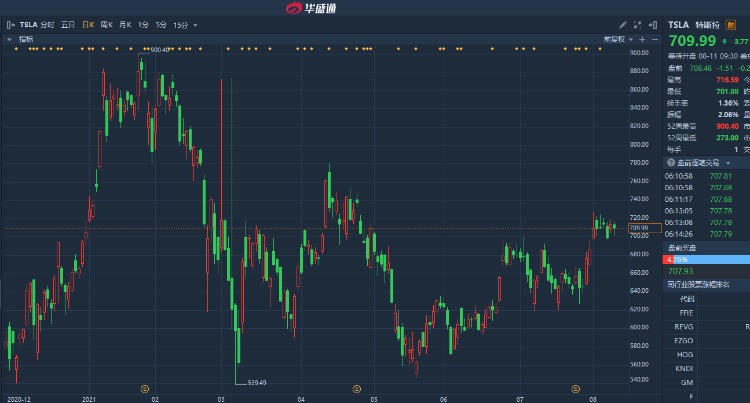Click the 代码 column header
The height and width of the screenshot is (403, 750).
[687, 299]
